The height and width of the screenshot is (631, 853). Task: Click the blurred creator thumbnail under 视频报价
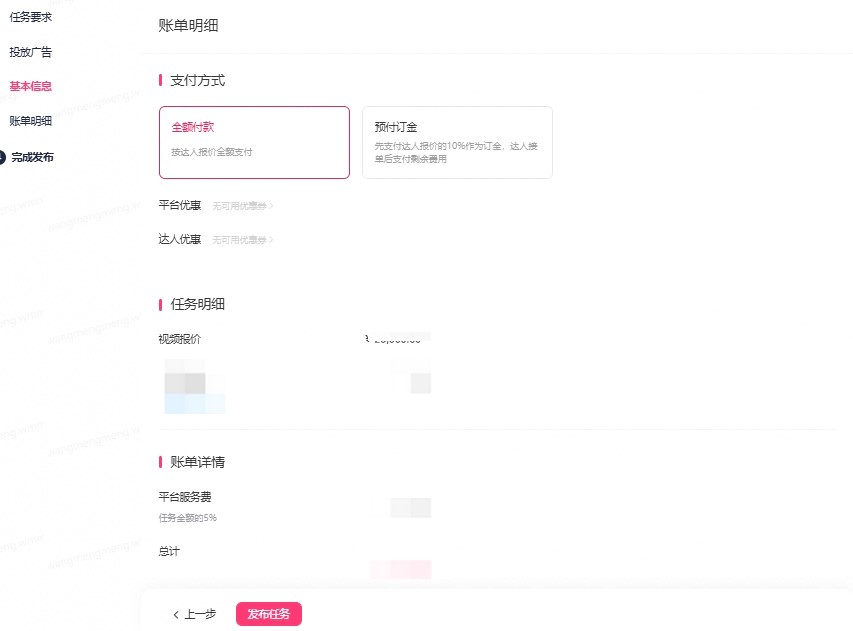[194, 386]
